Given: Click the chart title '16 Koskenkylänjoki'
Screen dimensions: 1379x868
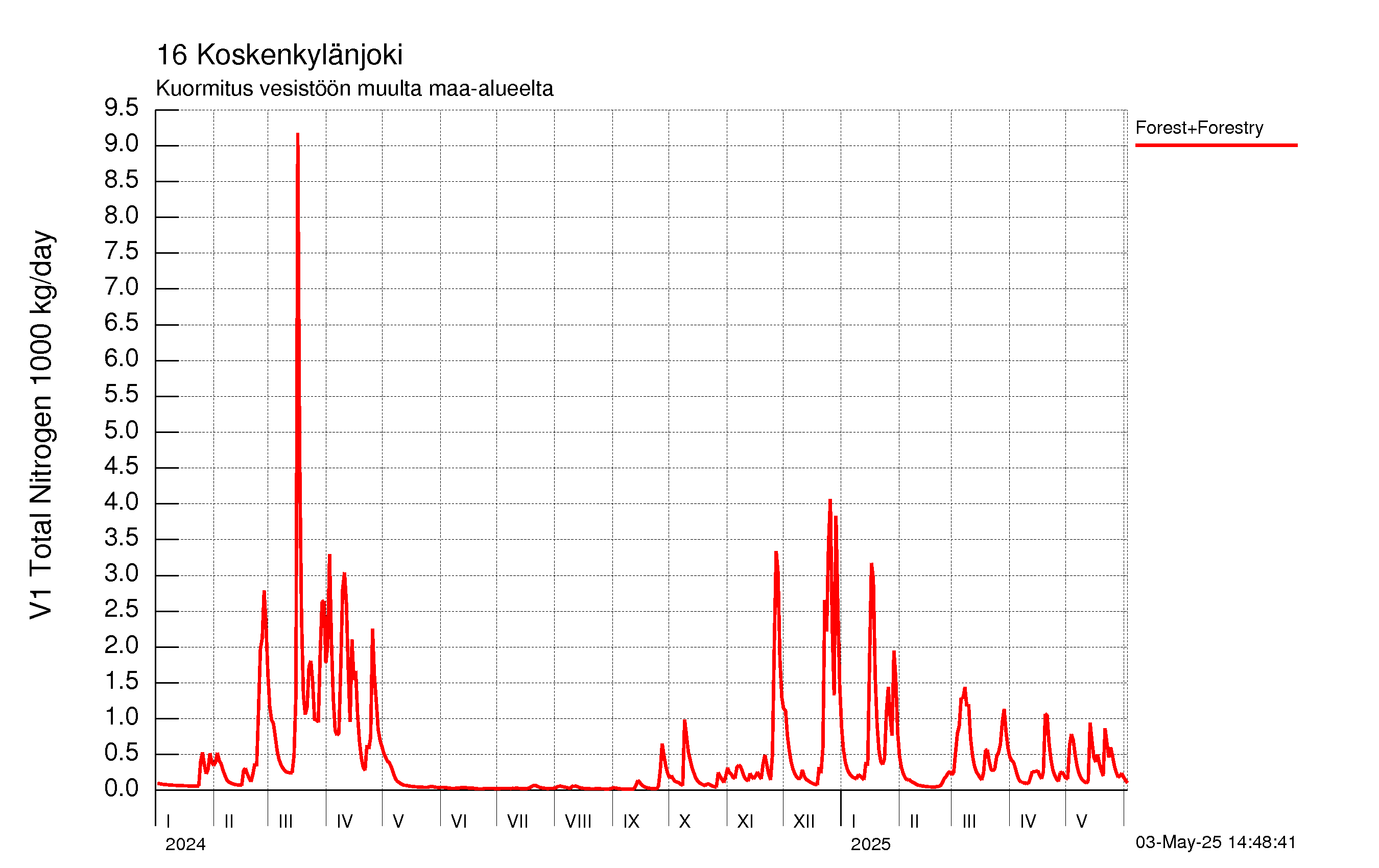Looking at the screenshot, I should click(279, 56).
